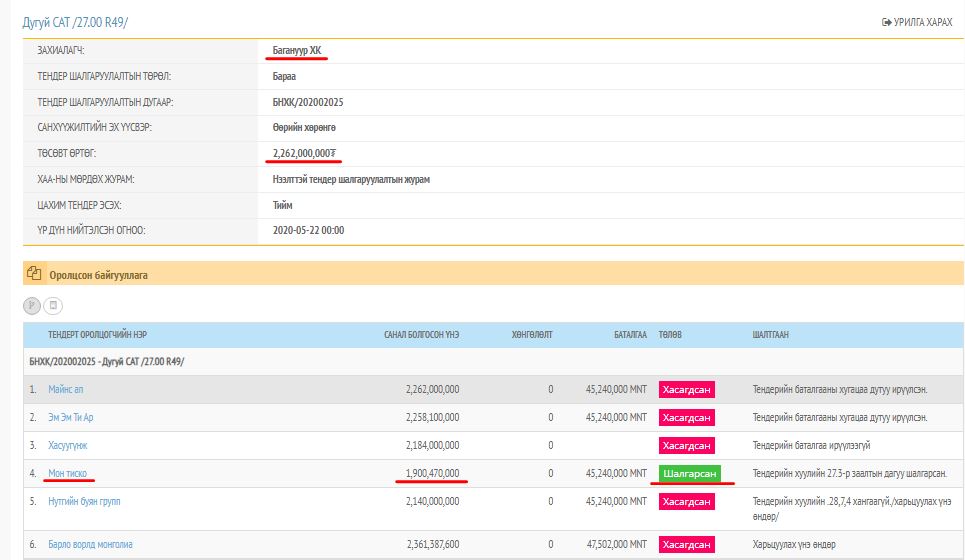Screen dimensions: 965x560
Task: Open bidder Майнс ап
Action: coord(68,389)
